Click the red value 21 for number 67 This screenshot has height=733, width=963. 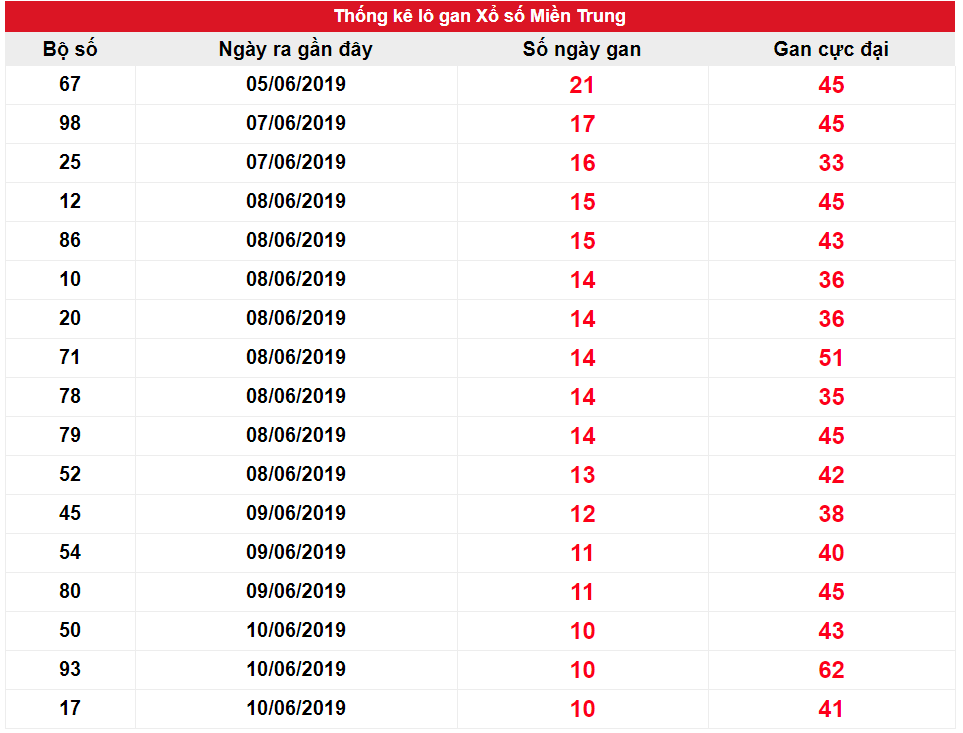tap(582, 85)
